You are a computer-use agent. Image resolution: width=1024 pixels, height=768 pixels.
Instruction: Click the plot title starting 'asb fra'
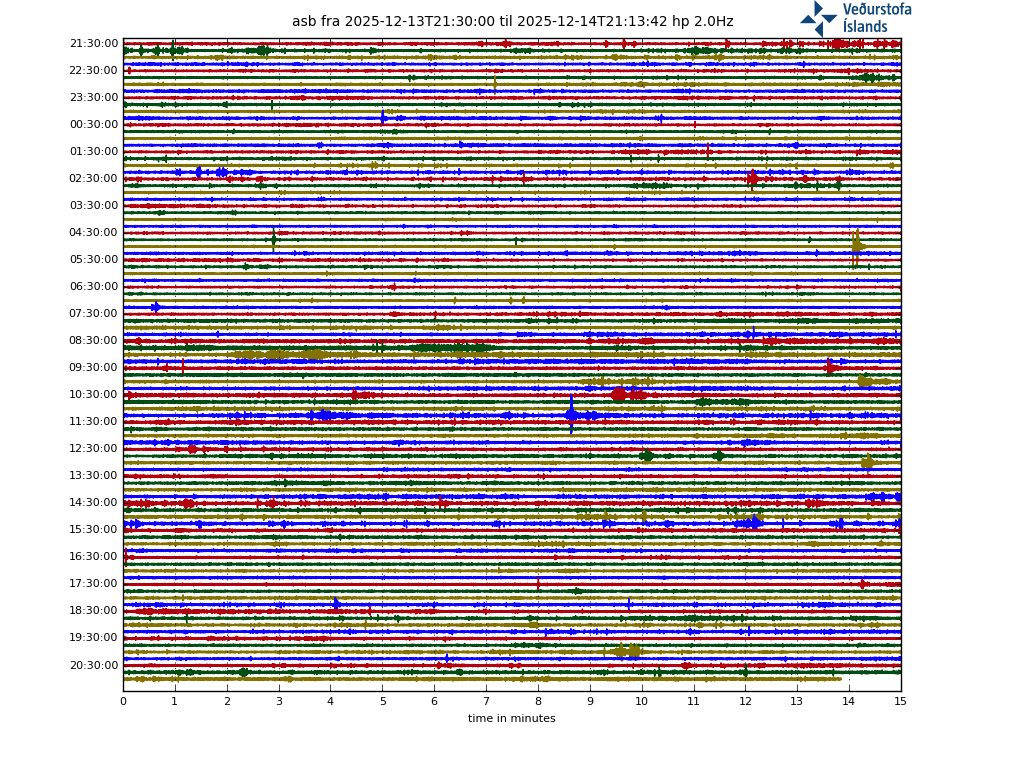[512, 22]
